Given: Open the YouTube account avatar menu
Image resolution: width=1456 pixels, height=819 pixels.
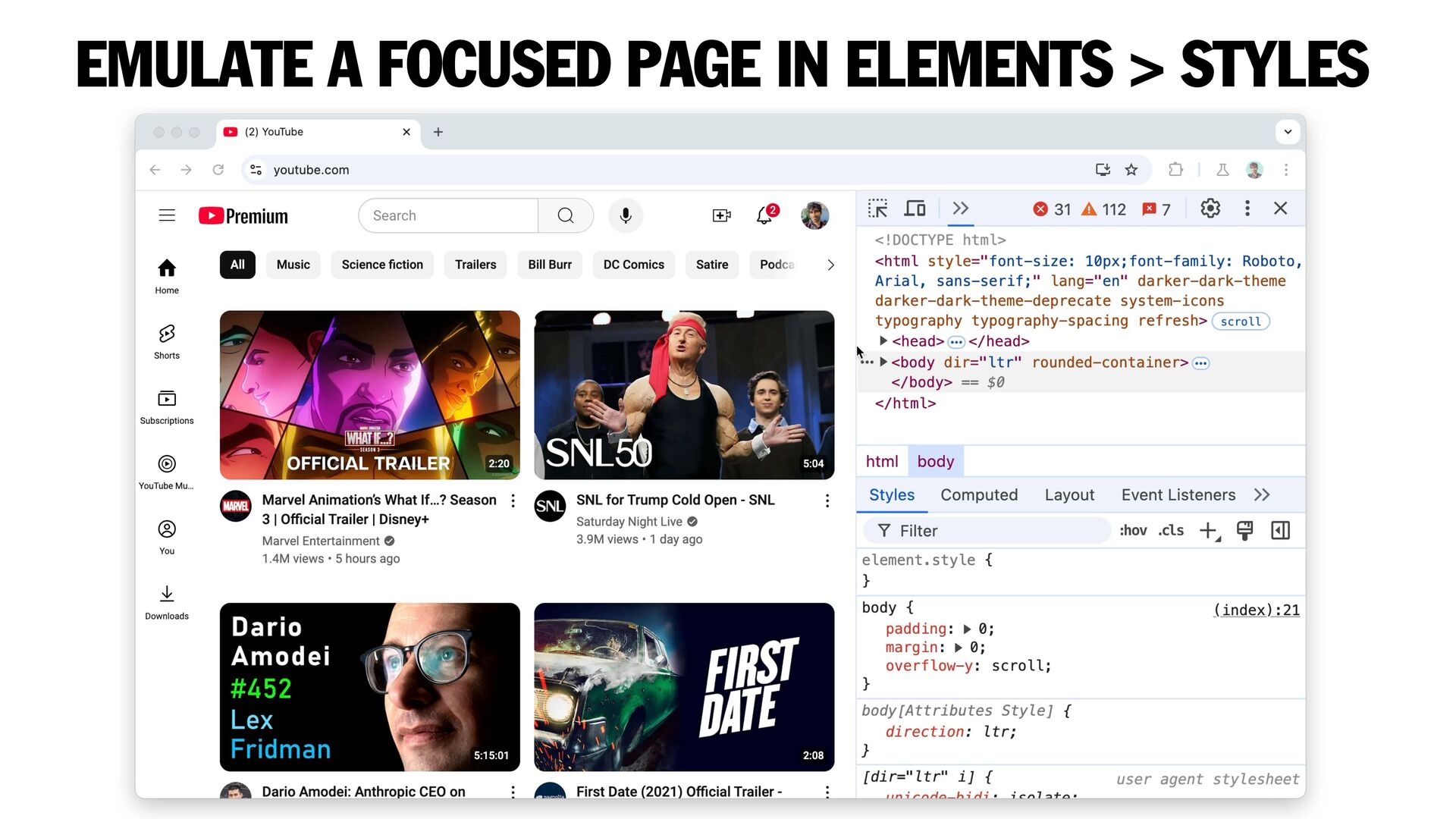Looking at the screenshot, I should click(x=815, y=215).
